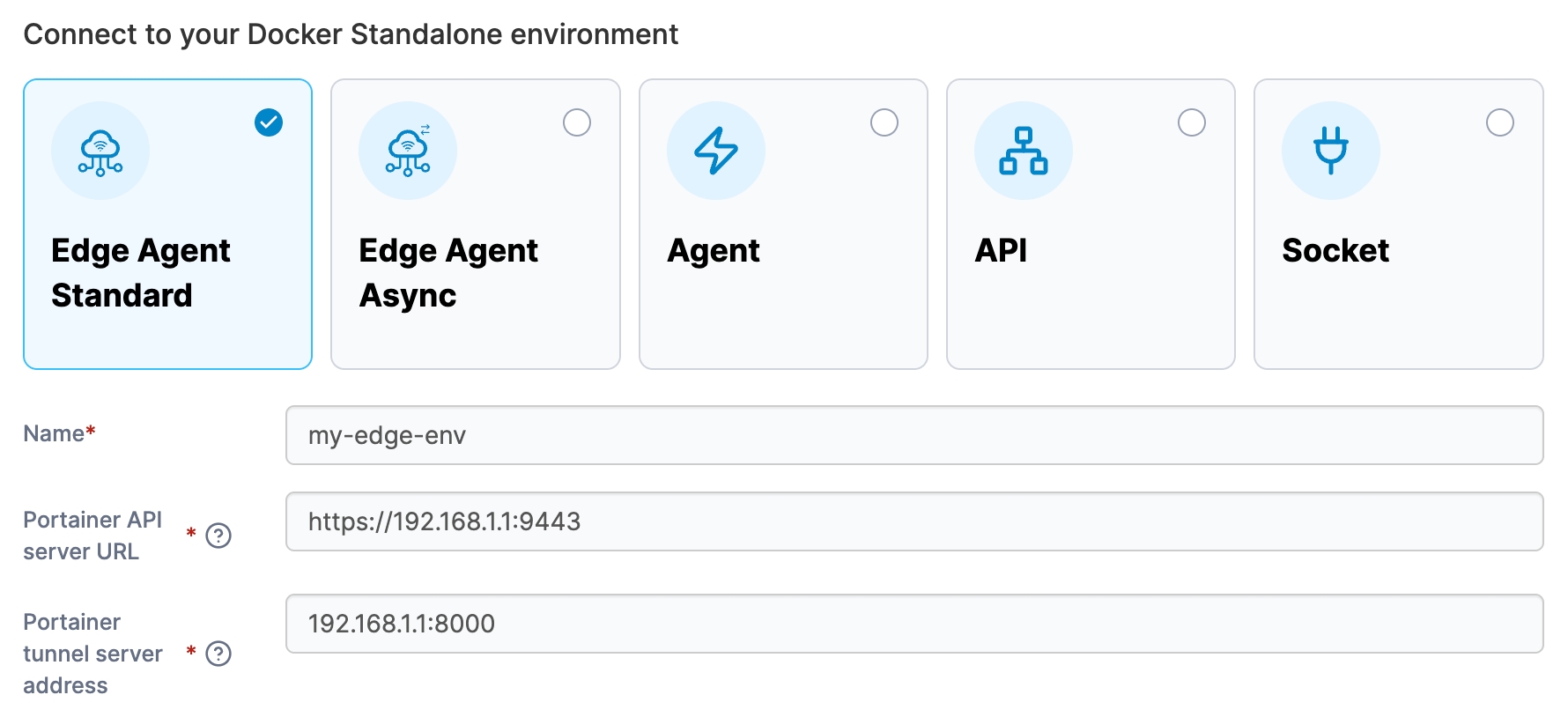1568x717 pixels.
Task: Open help for Portainer tunnel server address
Action: coord(218,654)
